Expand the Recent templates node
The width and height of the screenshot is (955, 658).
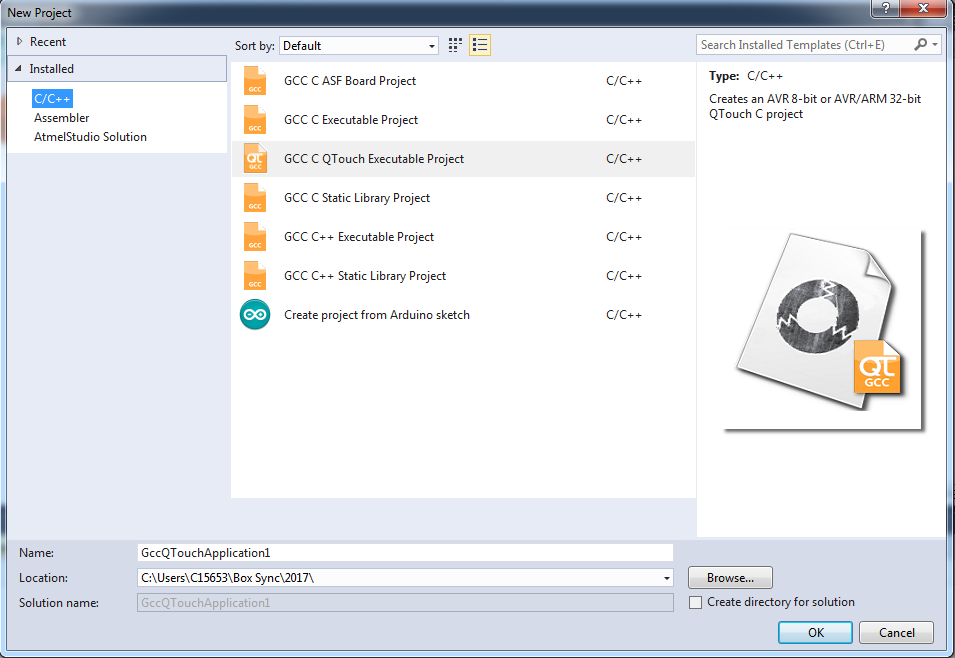(19, 42)
